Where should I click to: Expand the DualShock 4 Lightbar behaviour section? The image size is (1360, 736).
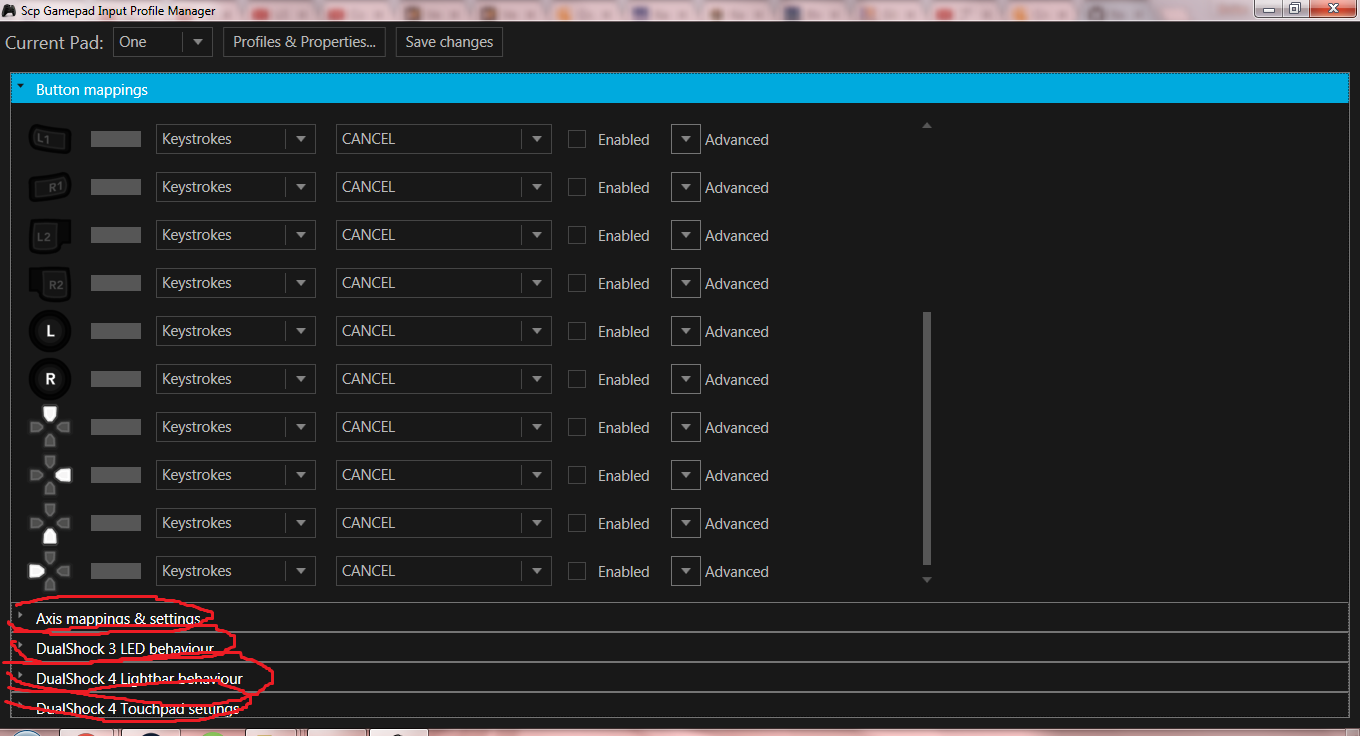140,678
